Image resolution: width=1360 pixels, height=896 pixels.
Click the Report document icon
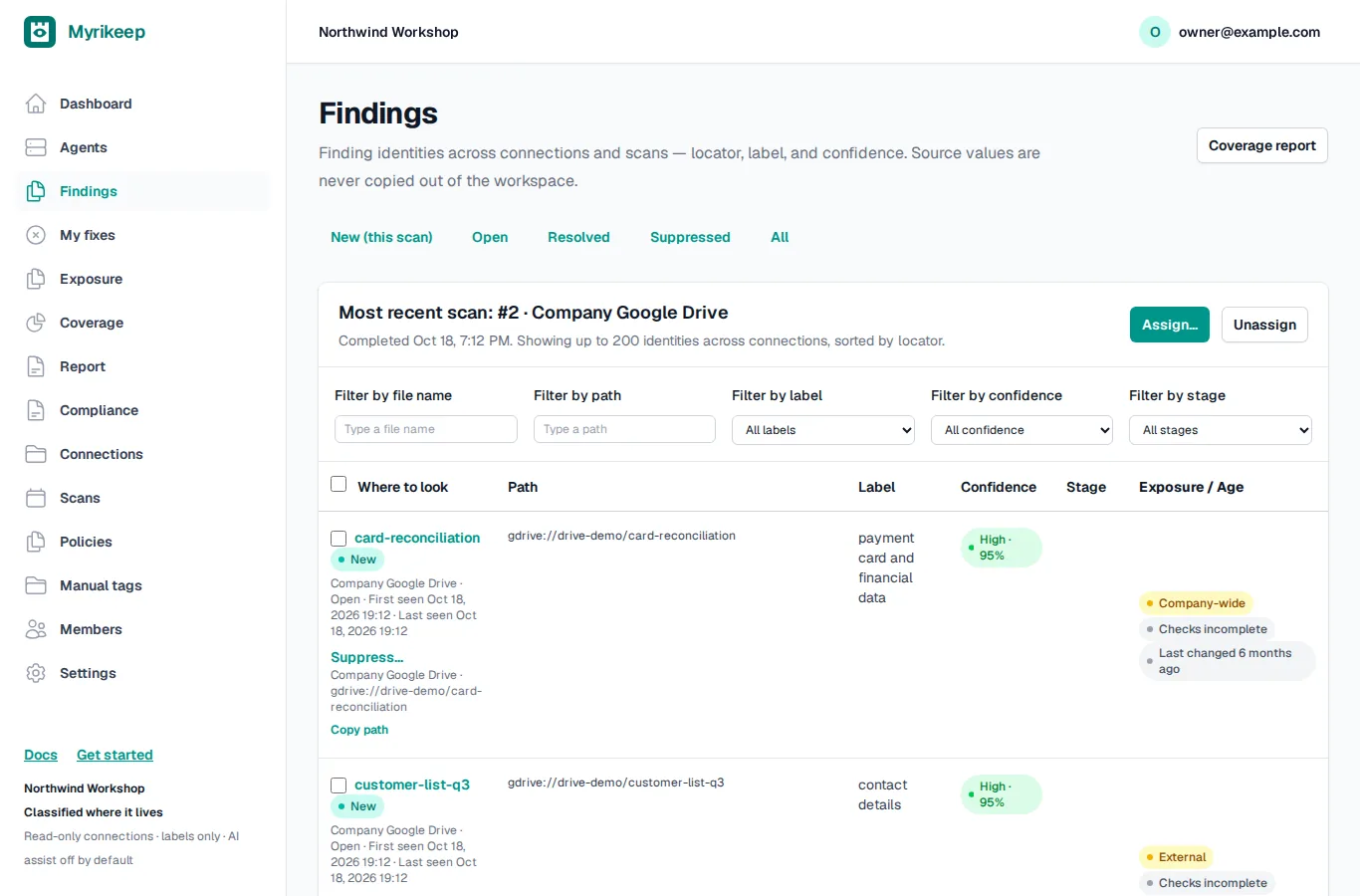pyautogui.click(x=36, y=366)
